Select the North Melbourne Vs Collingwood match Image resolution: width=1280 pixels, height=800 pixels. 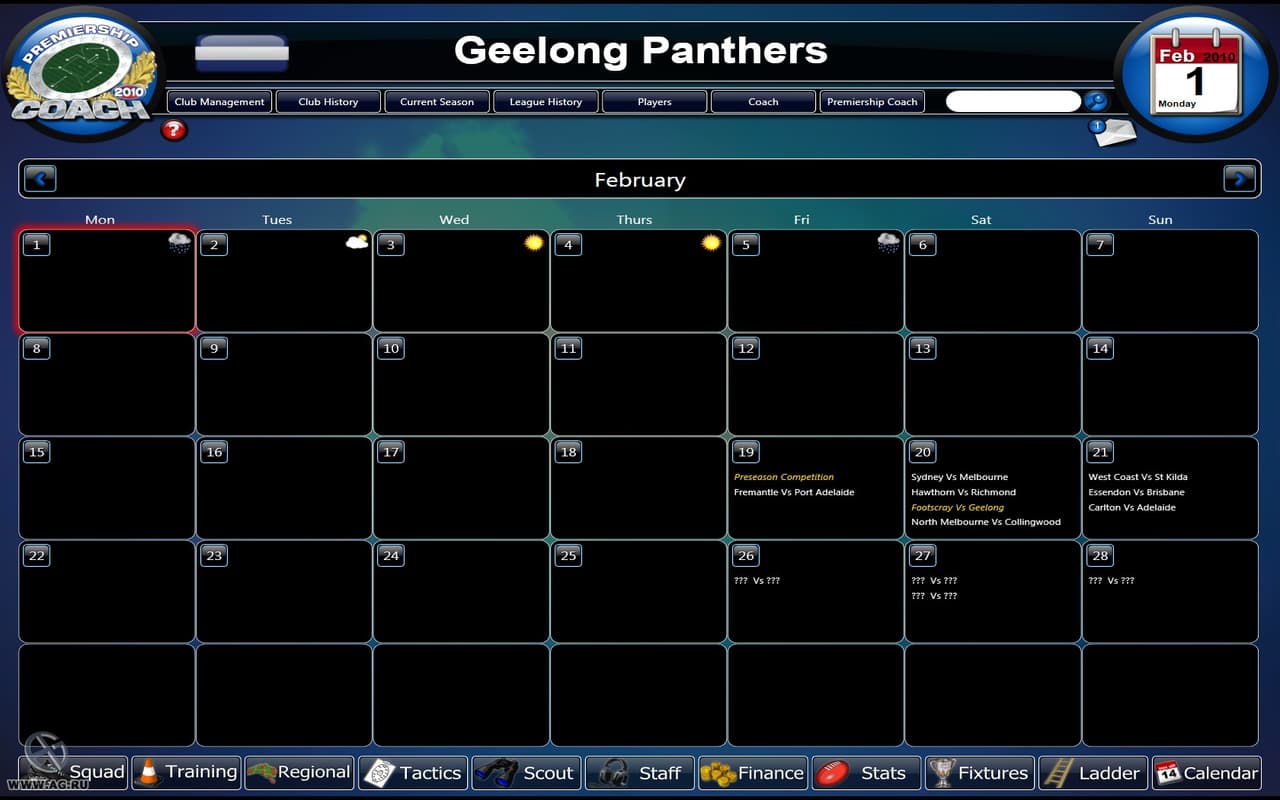pos(986,522)
